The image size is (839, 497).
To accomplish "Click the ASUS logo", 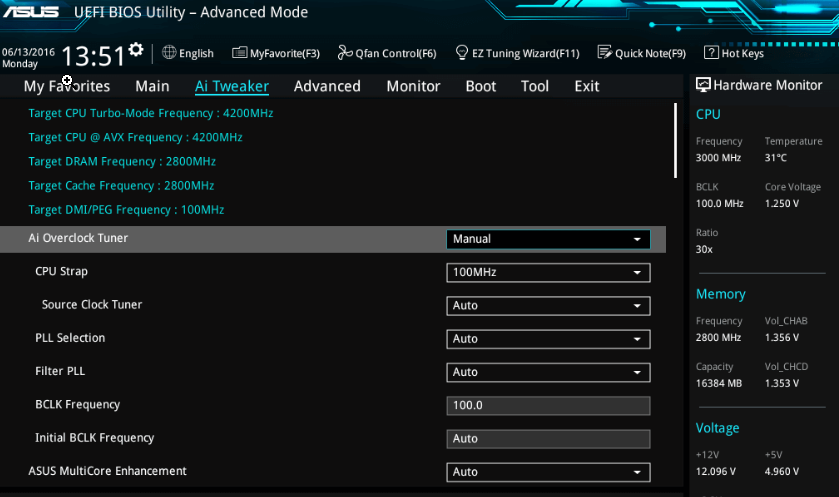I will (31, 11).
